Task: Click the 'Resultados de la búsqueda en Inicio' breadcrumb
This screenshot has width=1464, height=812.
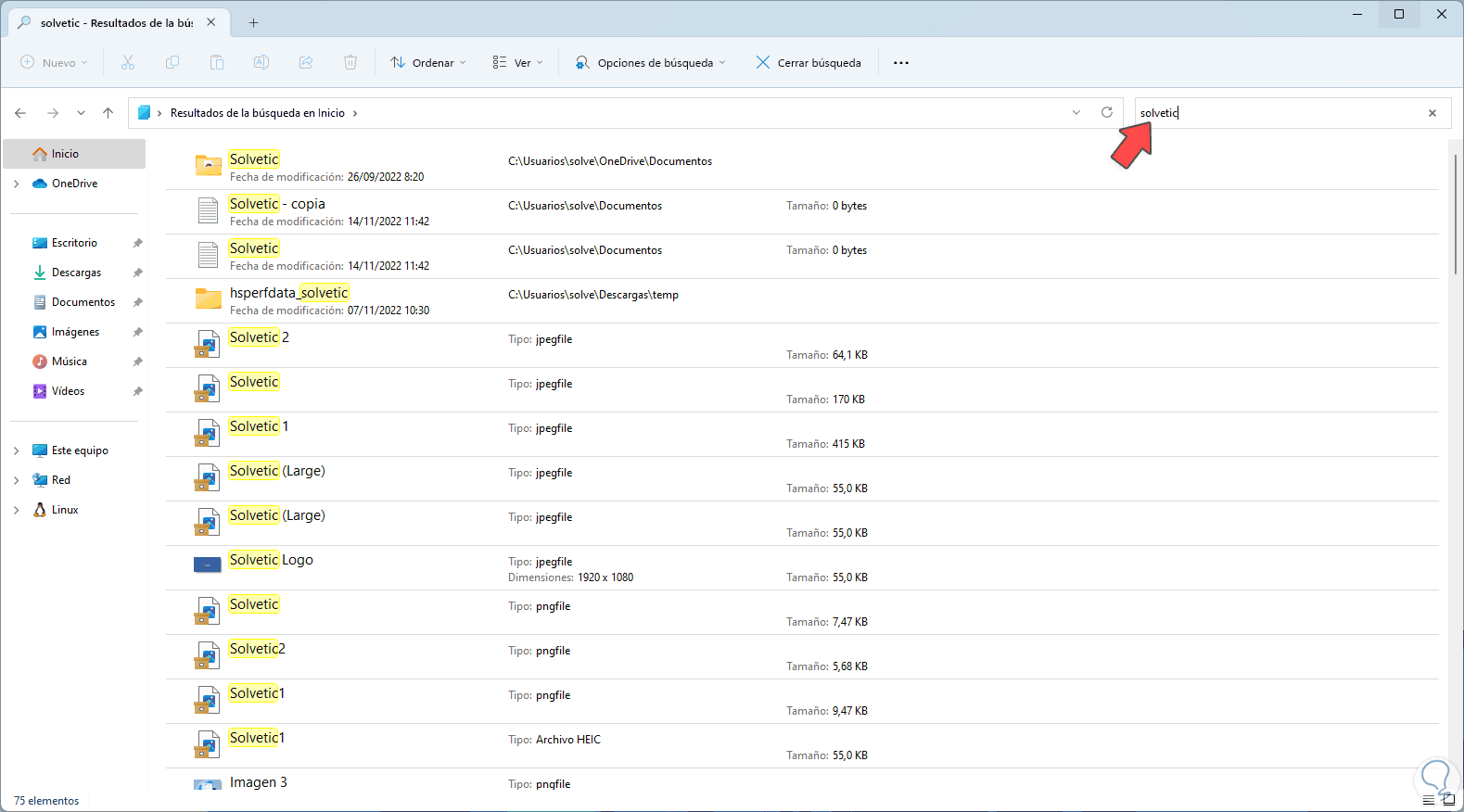Action: pos(258,113)
